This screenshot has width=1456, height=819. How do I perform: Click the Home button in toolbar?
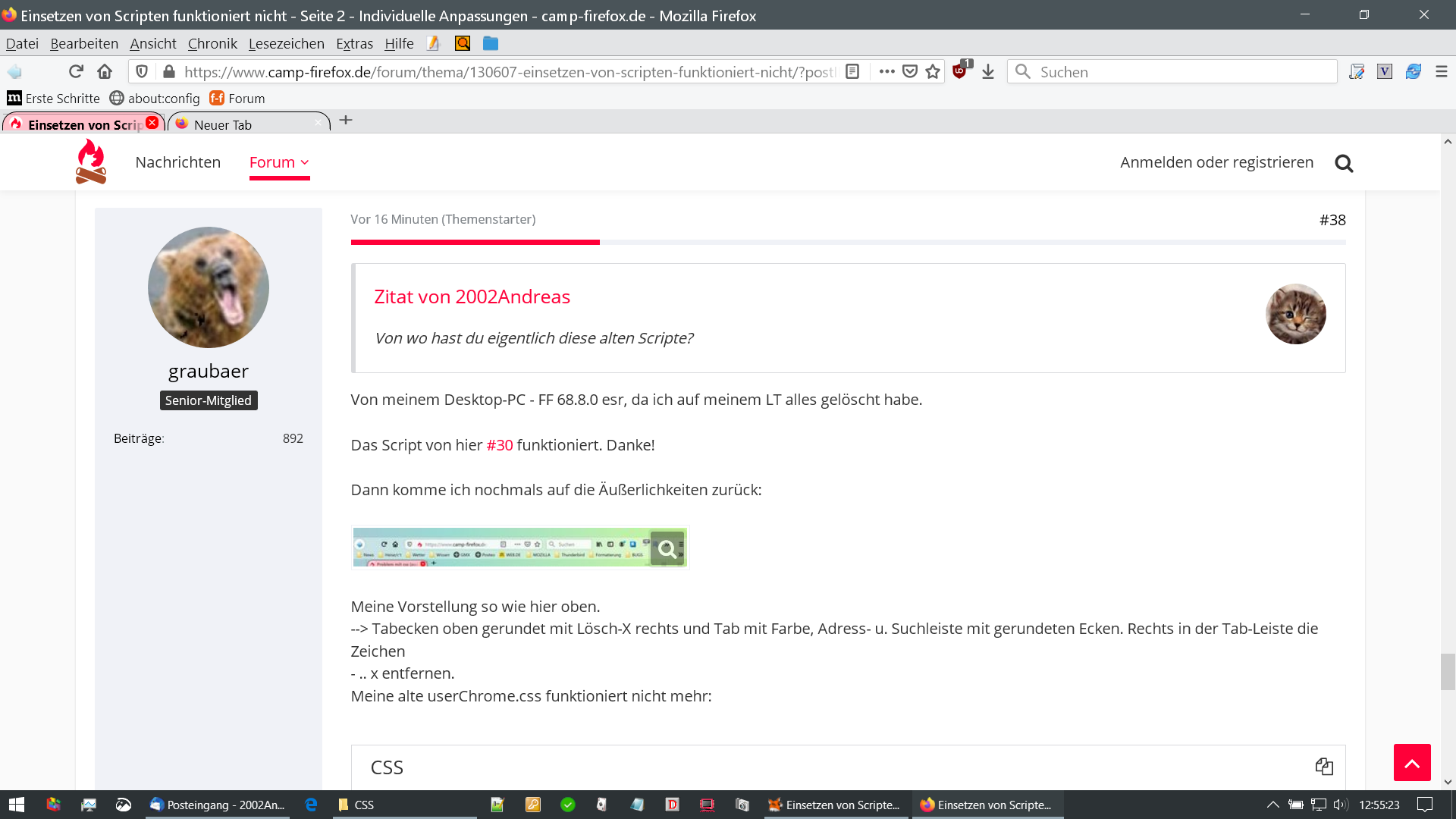click(105, 71)
